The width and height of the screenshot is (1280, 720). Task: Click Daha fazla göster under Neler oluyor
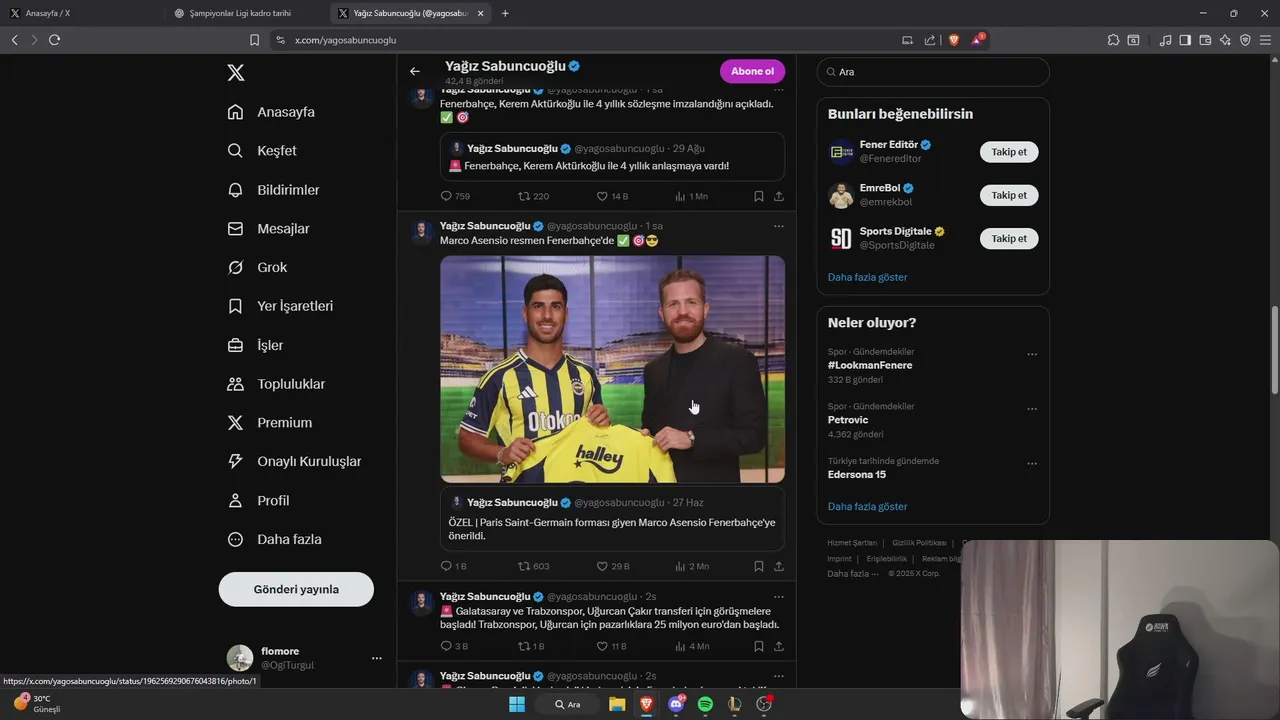click(x=867, y=507)
